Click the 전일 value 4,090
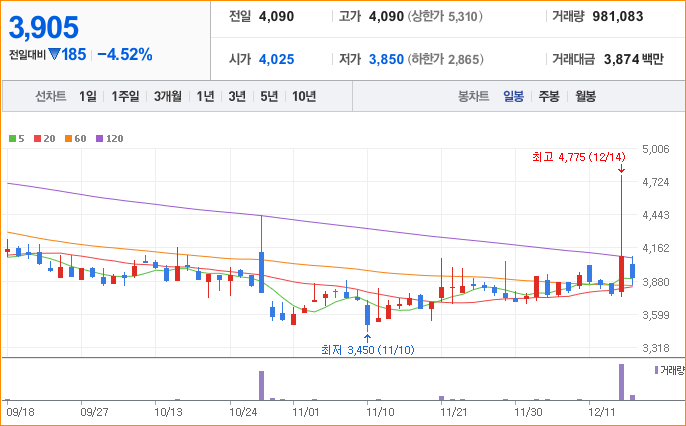The height and width of the screenshot is (426, 686). tap(276, 17)
